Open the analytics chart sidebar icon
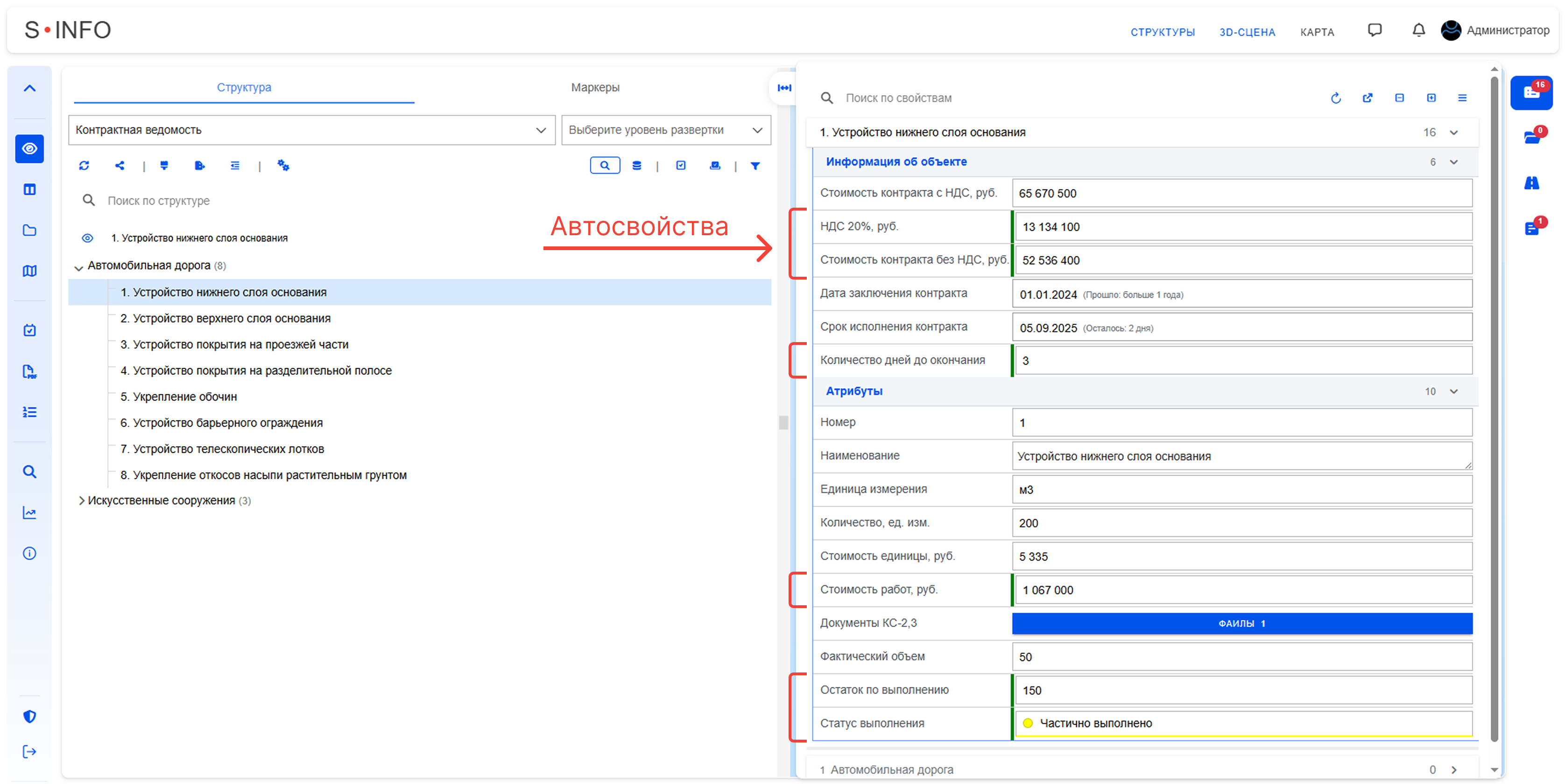Viewport: 1565px width, 784px height. pyautogui.click(x=29, y=512)
